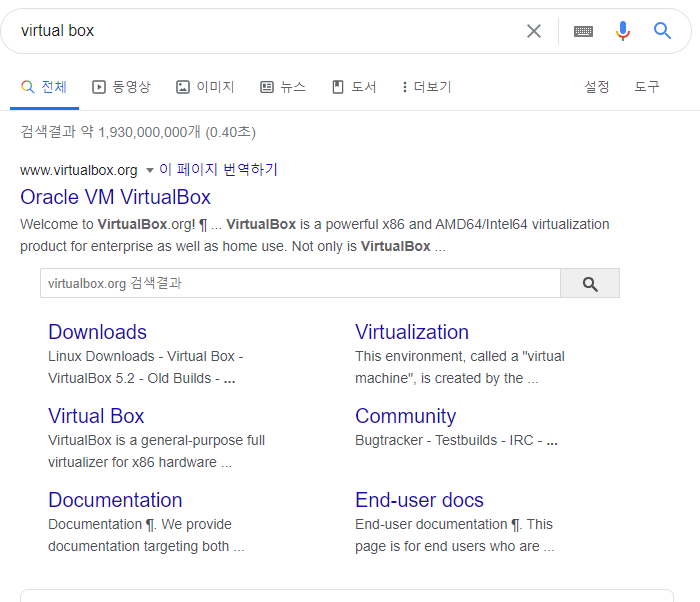Switch to the 이미지 tab
700x602 pixels.
[205, 87]
